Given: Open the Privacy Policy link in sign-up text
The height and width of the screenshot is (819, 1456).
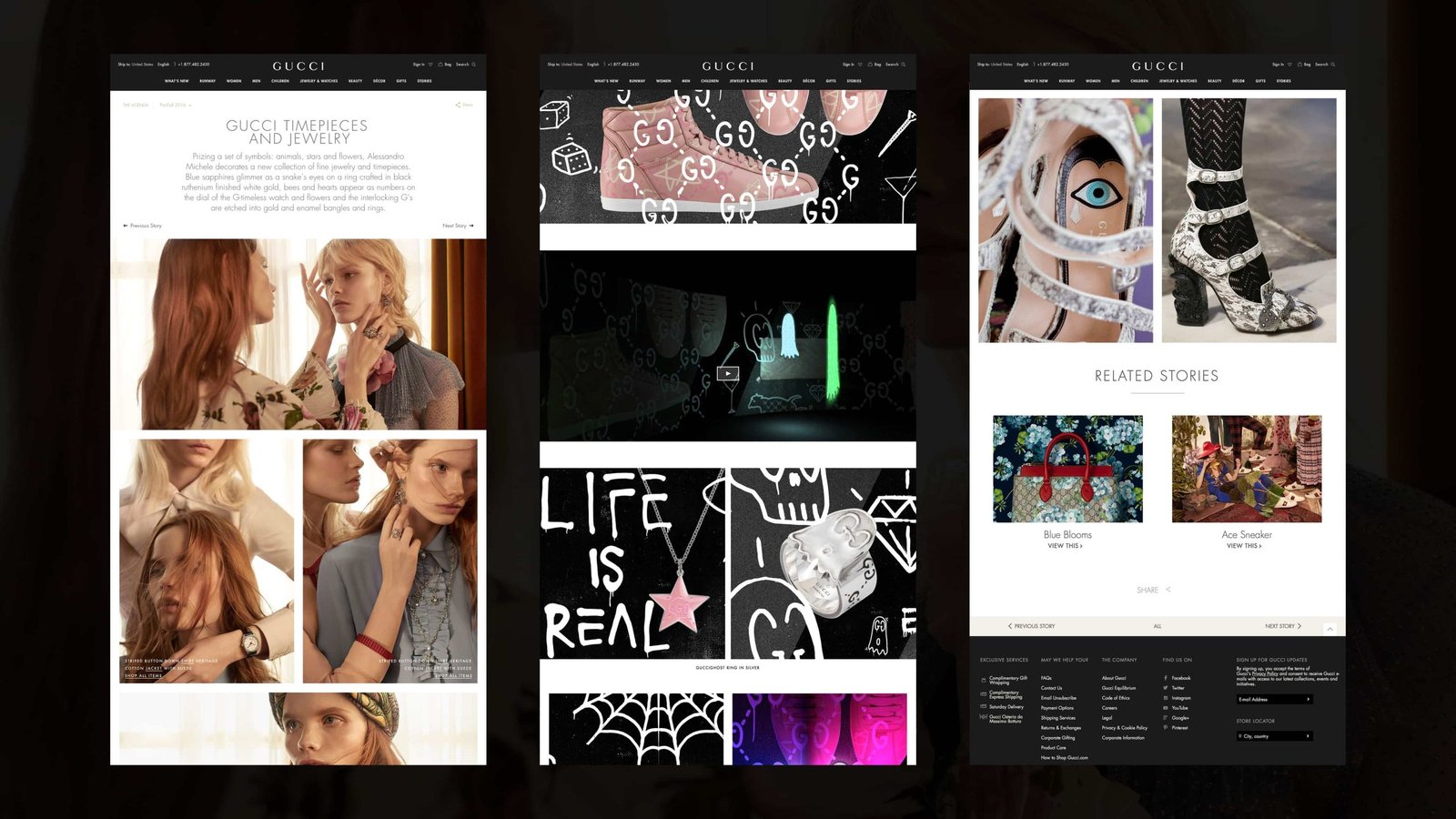Looking at the screenshot, I should 1265,673.
